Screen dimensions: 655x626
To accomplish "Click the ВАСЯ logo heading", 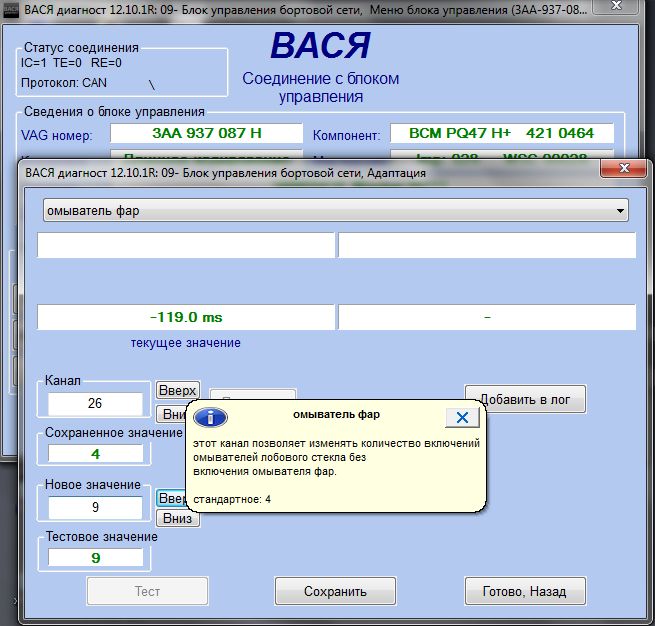I will coord(320,45).
